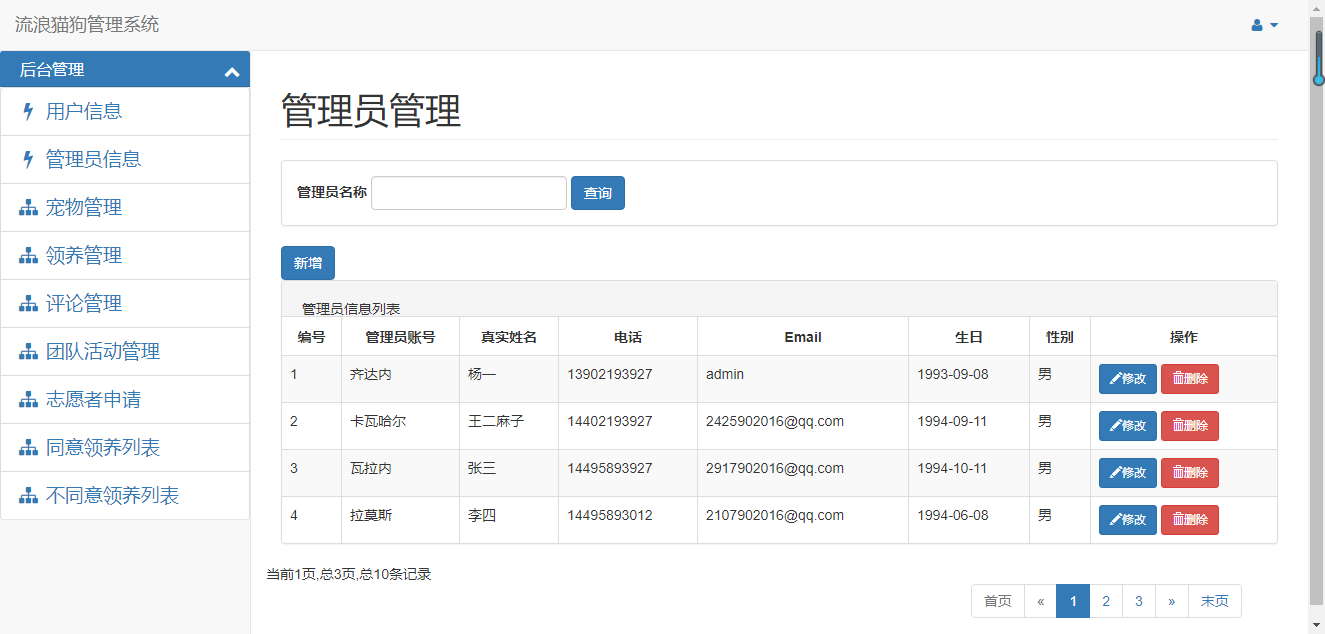Go to 首页 first page
This screenshot has width=1325, height=634.
(x=998, y=601)
